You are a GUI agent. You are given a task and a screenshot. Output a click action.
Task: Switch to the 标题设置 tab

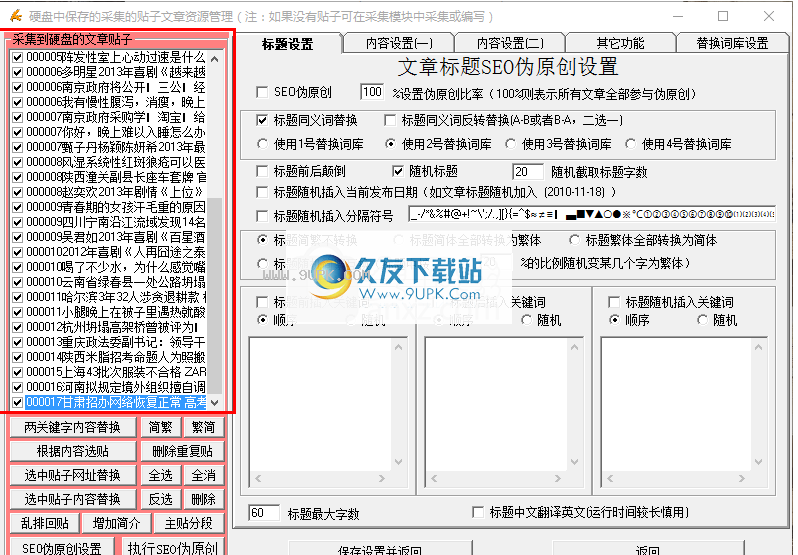tap(288, 44)
